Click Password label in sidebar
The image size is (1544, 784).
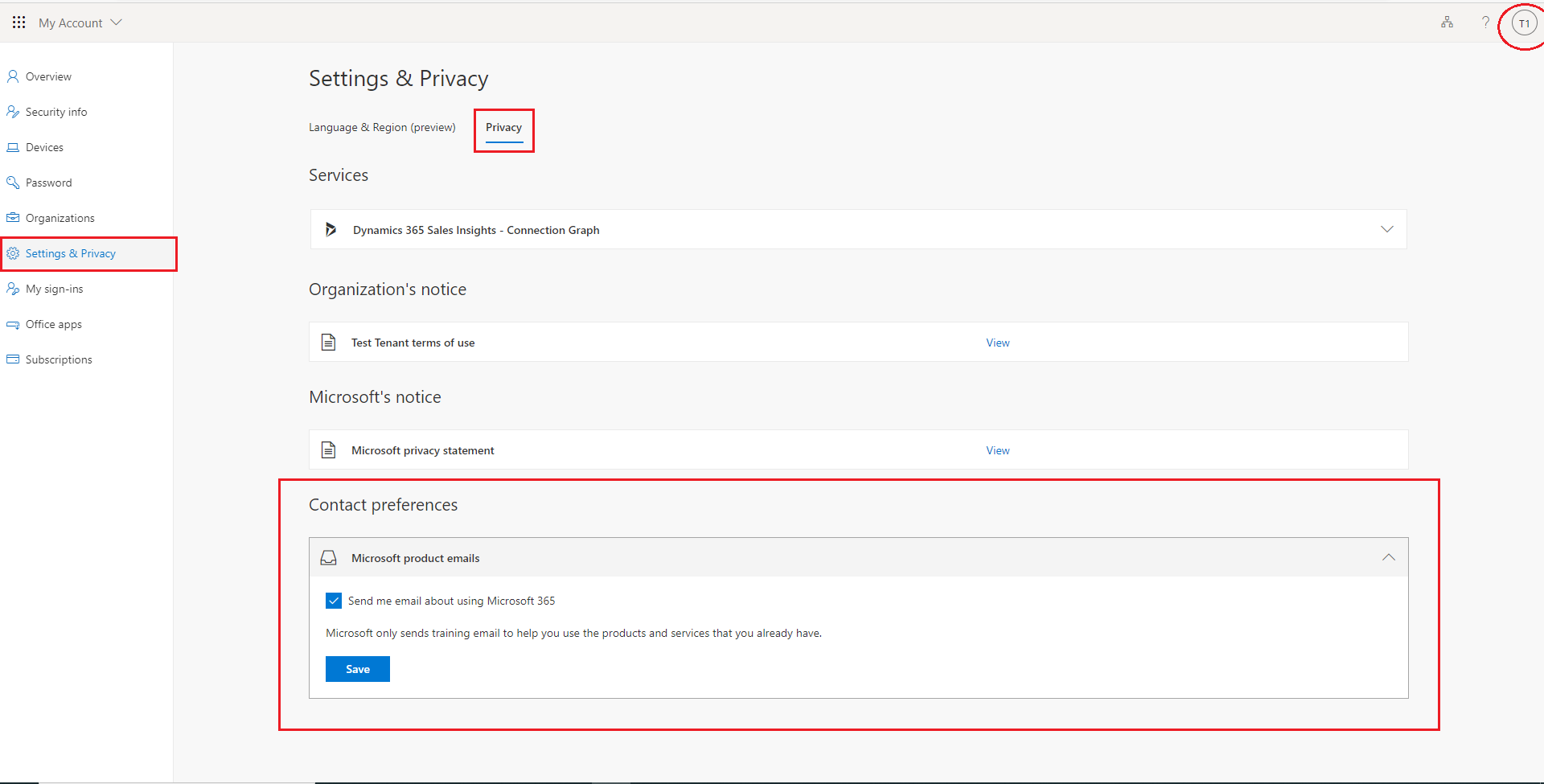(x=48, y=183)
